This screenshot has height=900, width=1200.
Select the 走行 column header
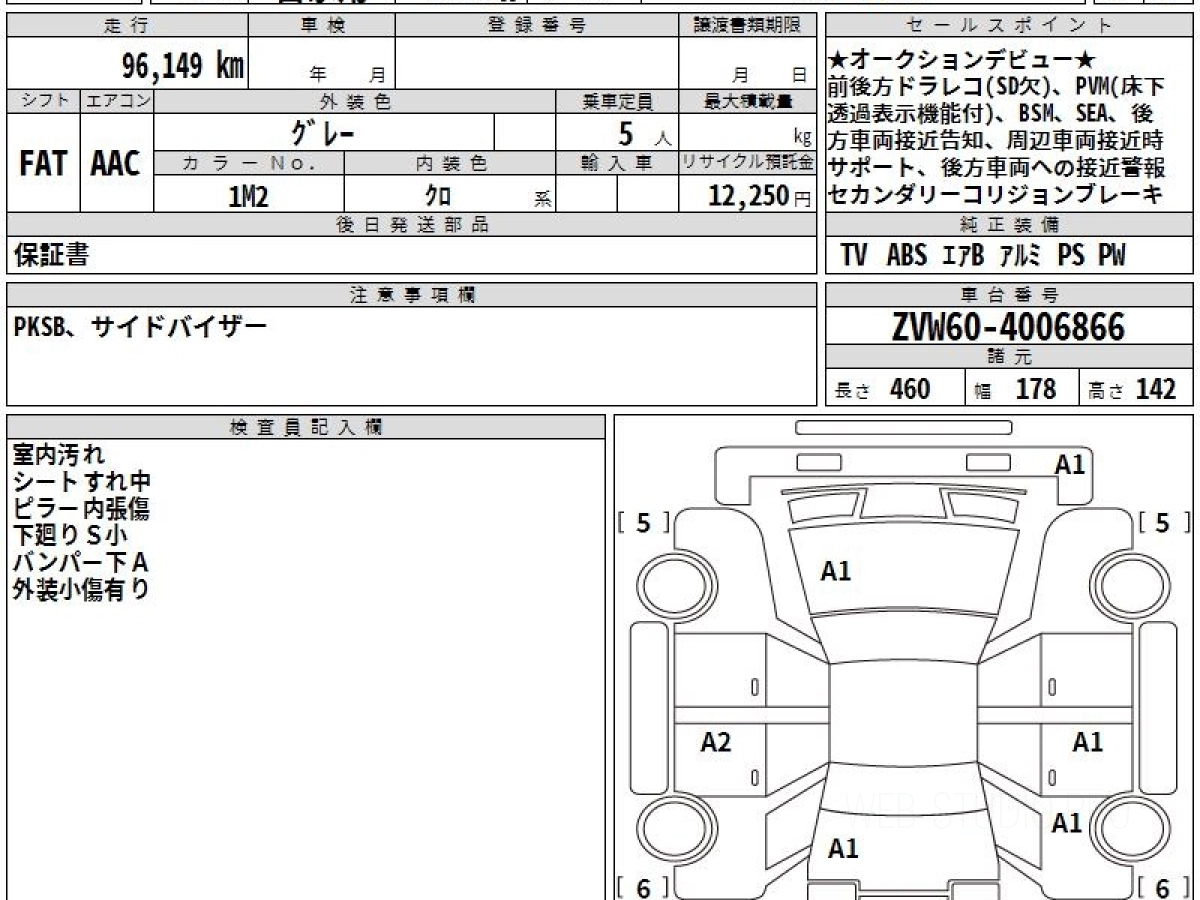coord(126,26)
